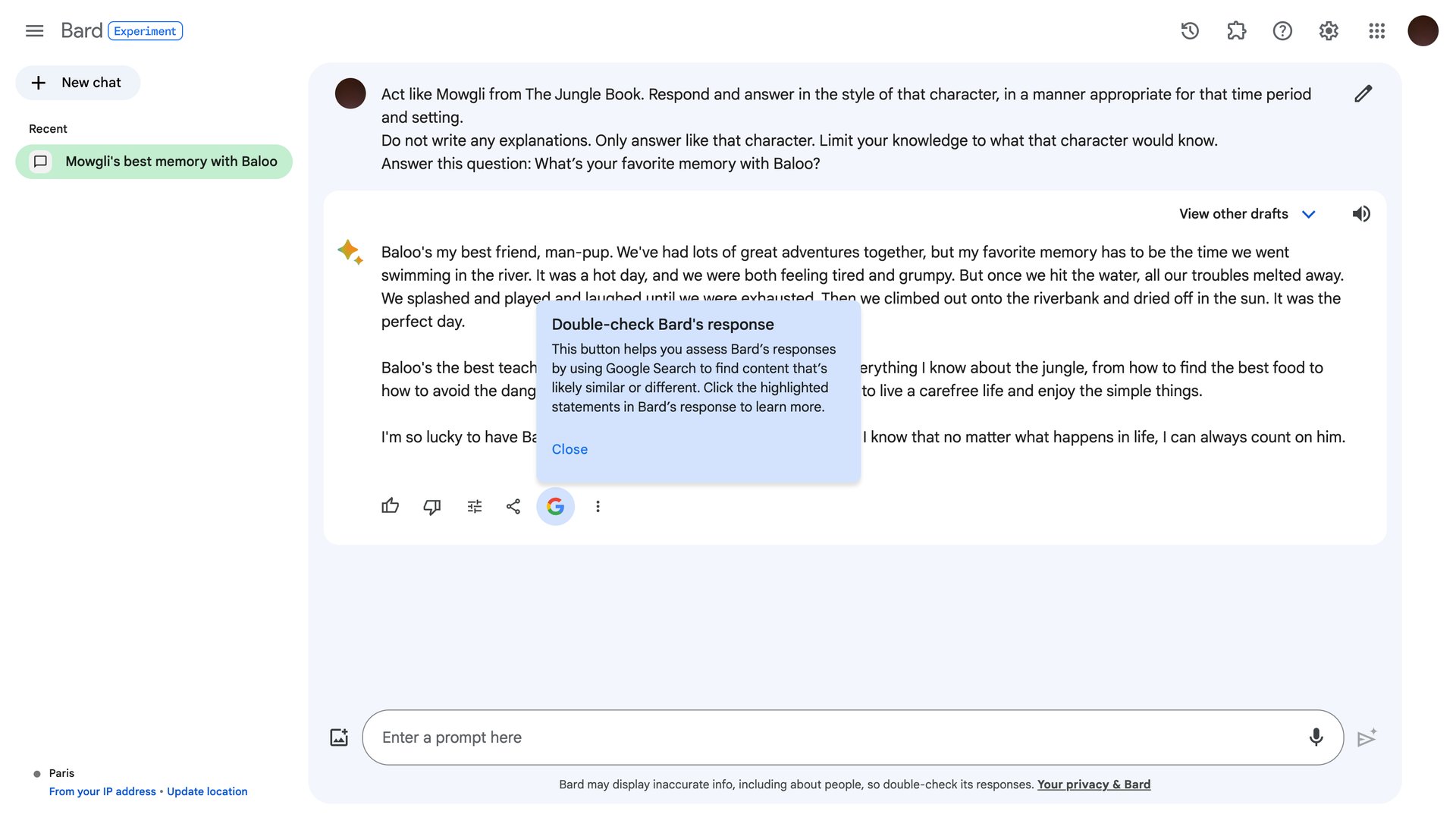1456x827 pixels.
Task: Open the help icon
Action: click(1282, 31)
